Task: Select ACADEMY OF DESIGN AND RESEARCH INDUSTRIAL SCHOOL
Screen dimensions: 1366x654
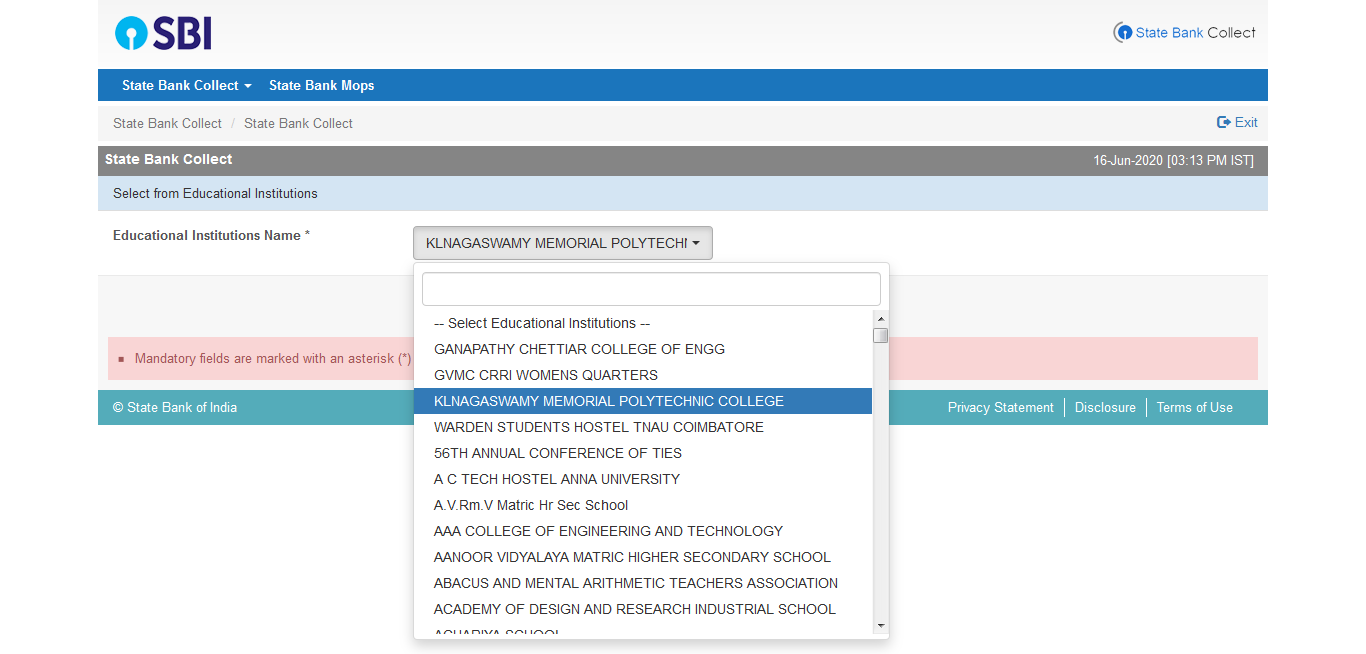Action: [643, 609]
